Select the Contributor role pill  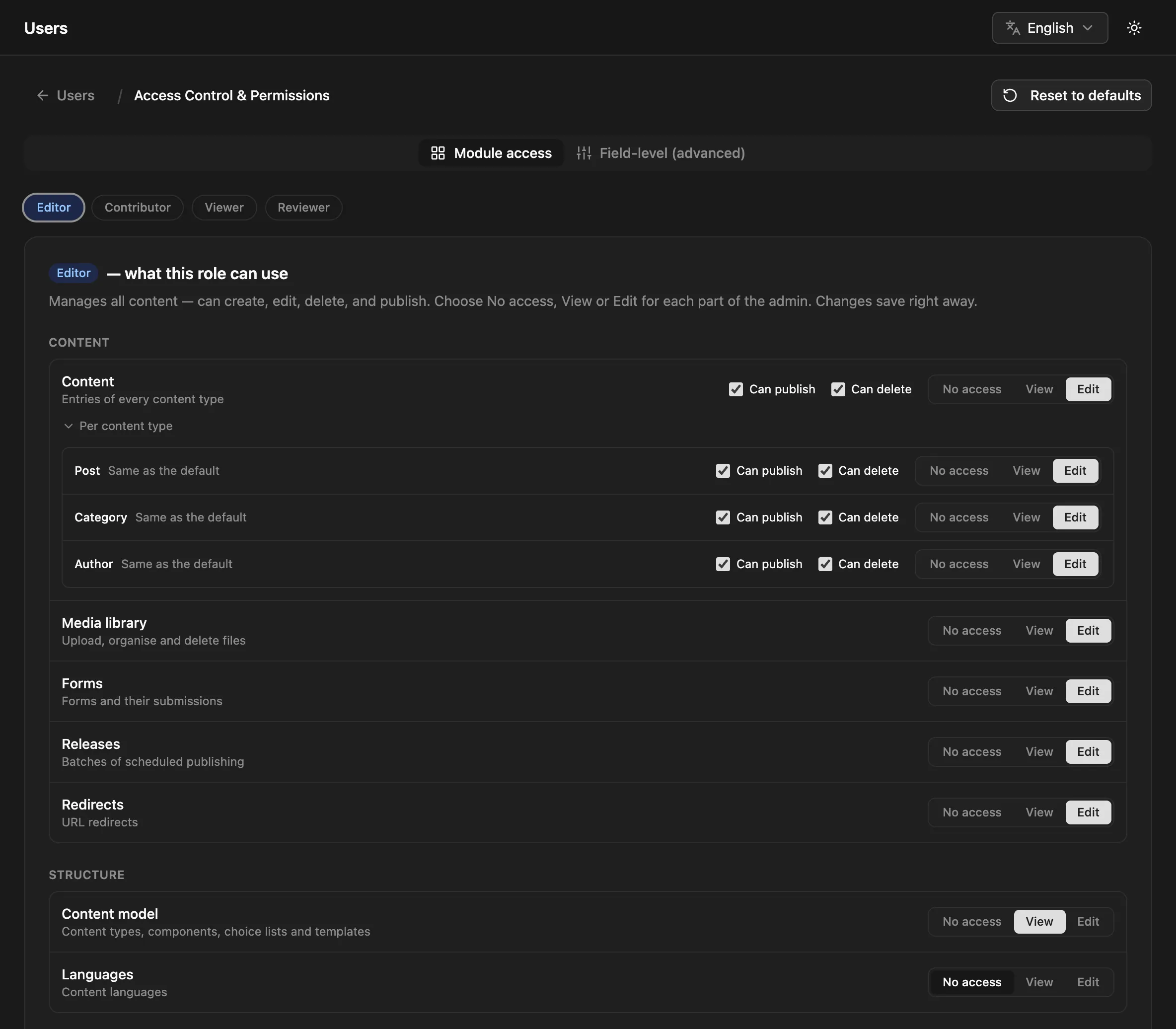tap(137, 207)
